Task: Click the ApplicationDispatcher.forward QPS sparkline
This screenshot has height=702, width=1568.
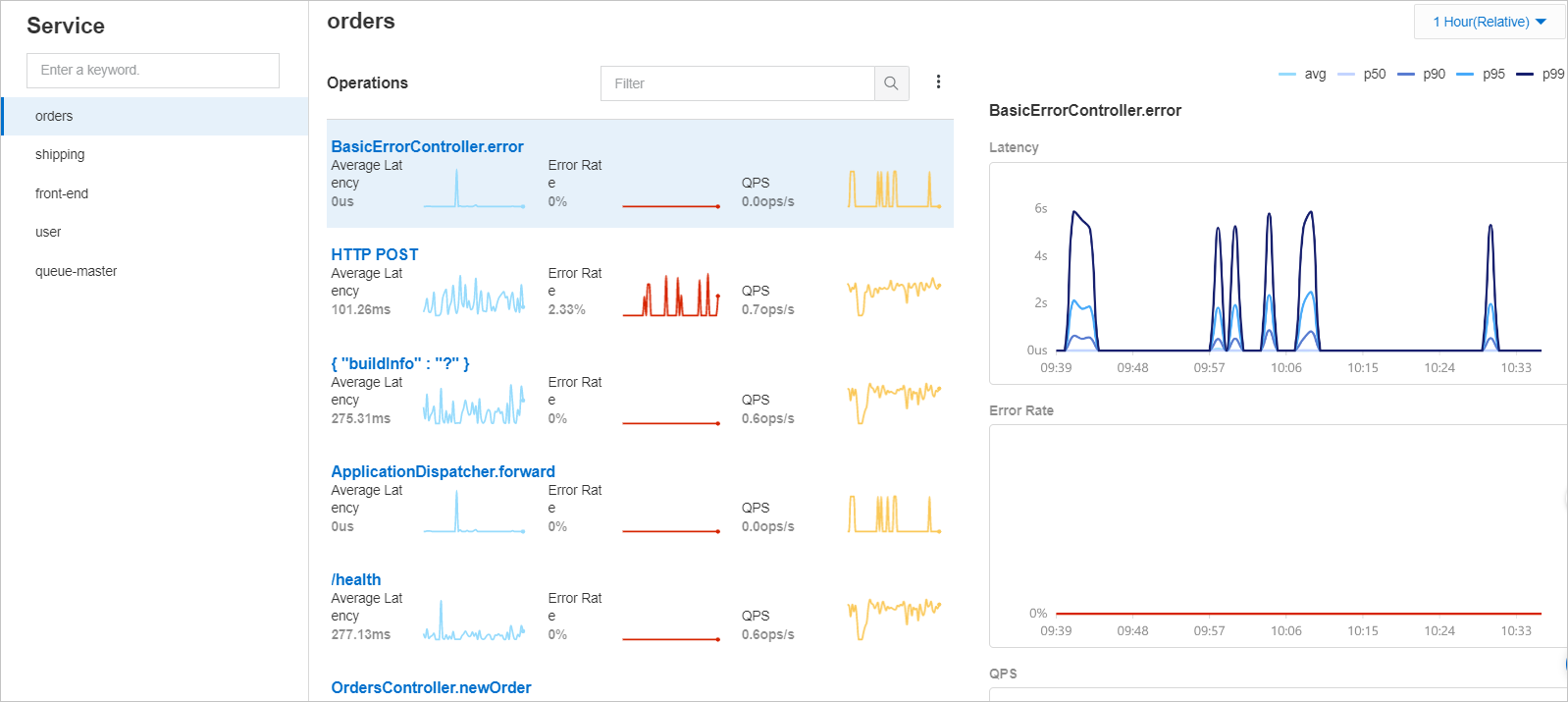Action: [895, 513]
